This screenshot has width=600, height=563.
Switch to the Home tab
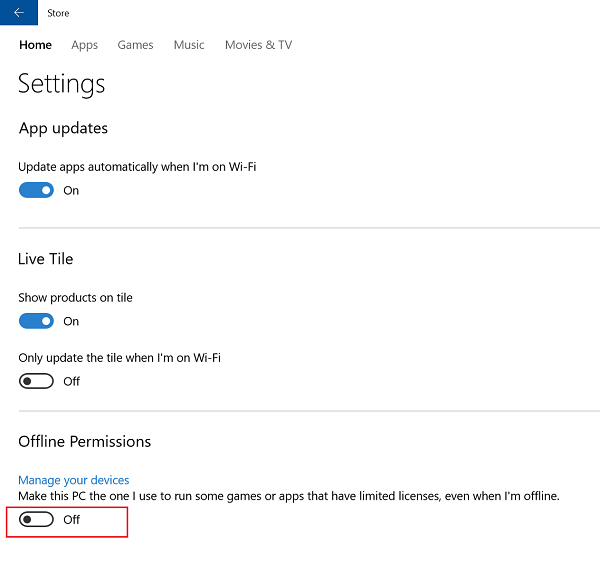coord(35,45)
